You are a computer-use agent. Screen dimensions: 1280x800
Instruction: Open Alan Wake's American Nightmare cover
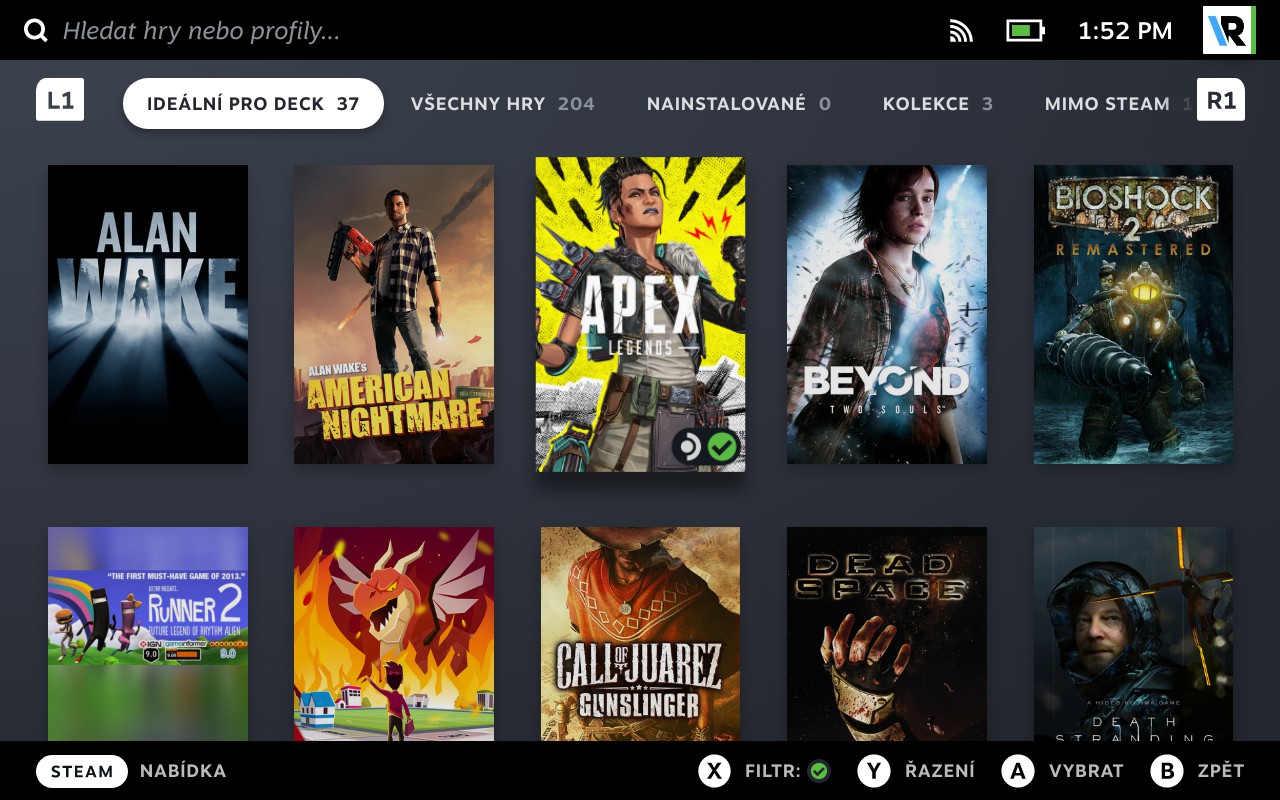pyautogui.click(x=394, y=314)
